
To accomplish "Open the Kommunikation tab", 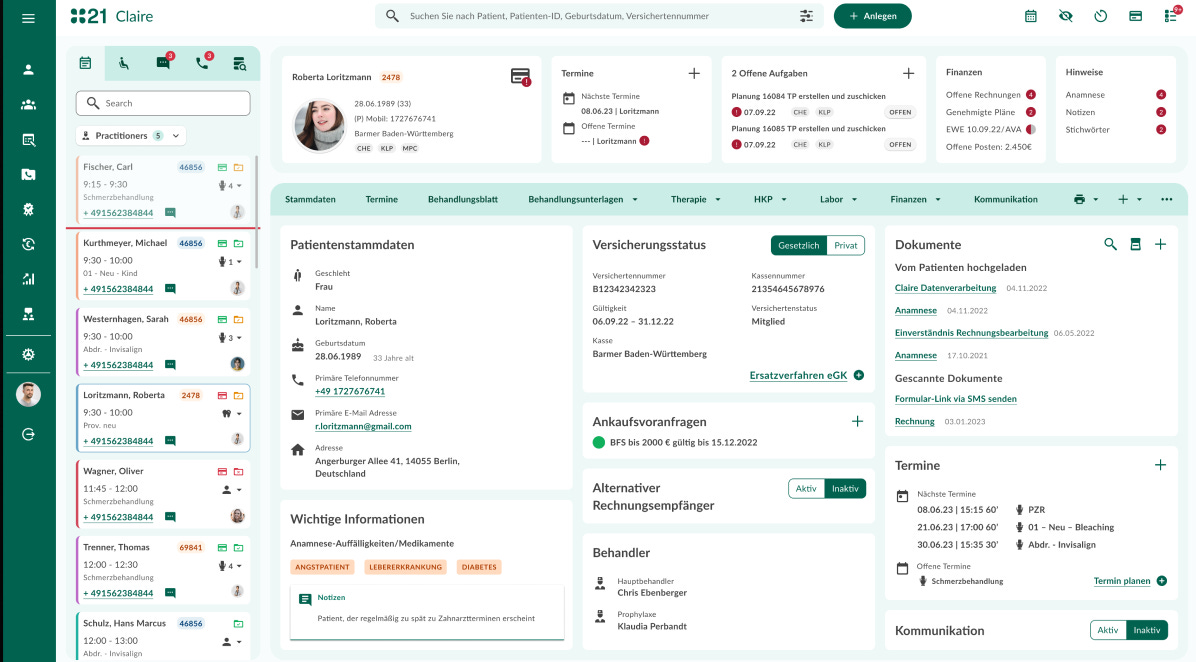I will coord(1005,199).
